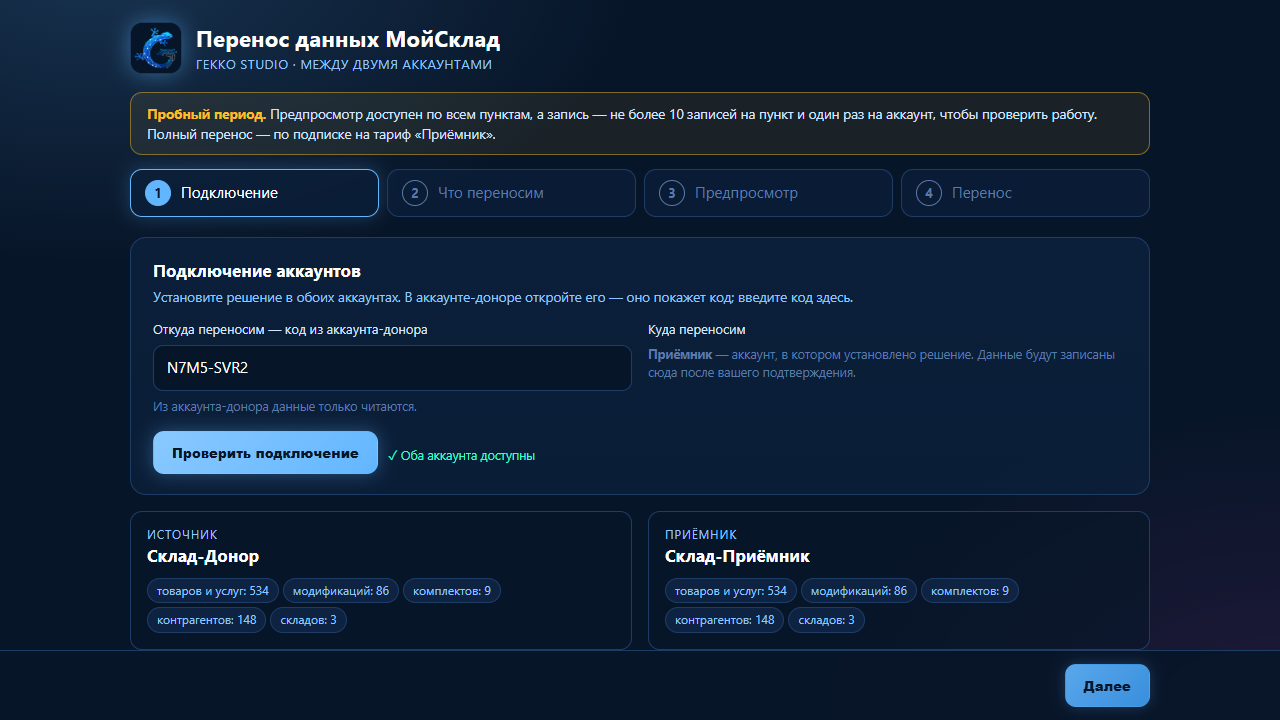The image size is (1280, 720).
Task: Click товаров и услуг: 534 in the Приёмник card
Action: coord(731,591)
